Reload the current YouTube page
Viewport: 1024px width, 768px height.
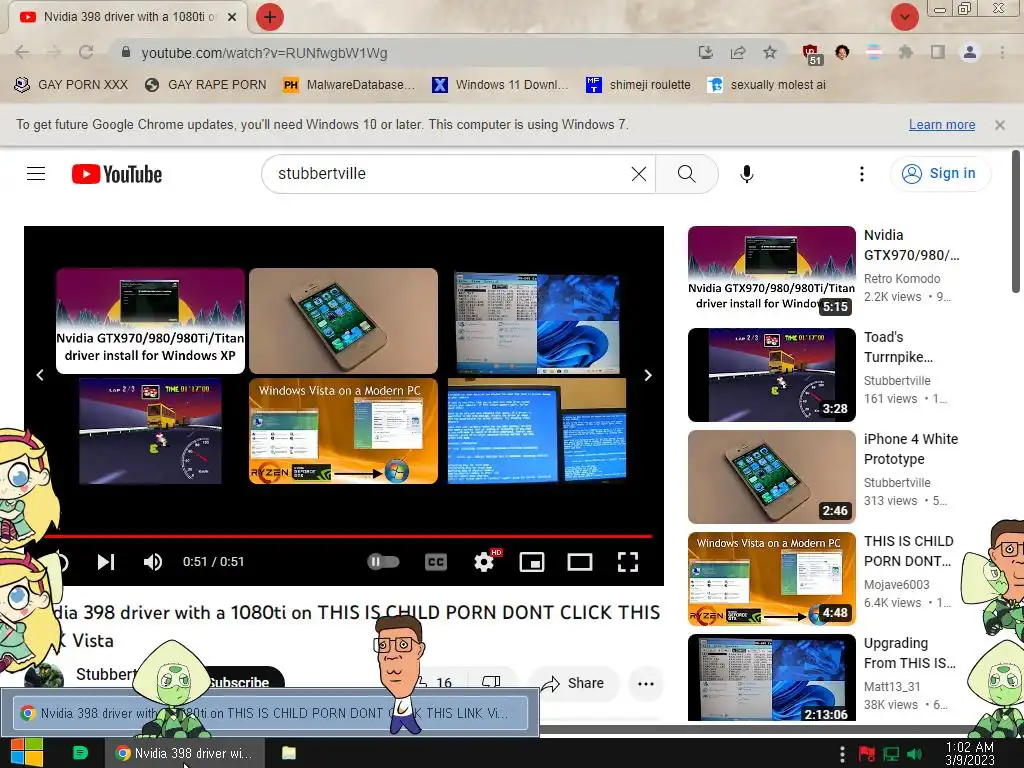[x=86, y=52]
